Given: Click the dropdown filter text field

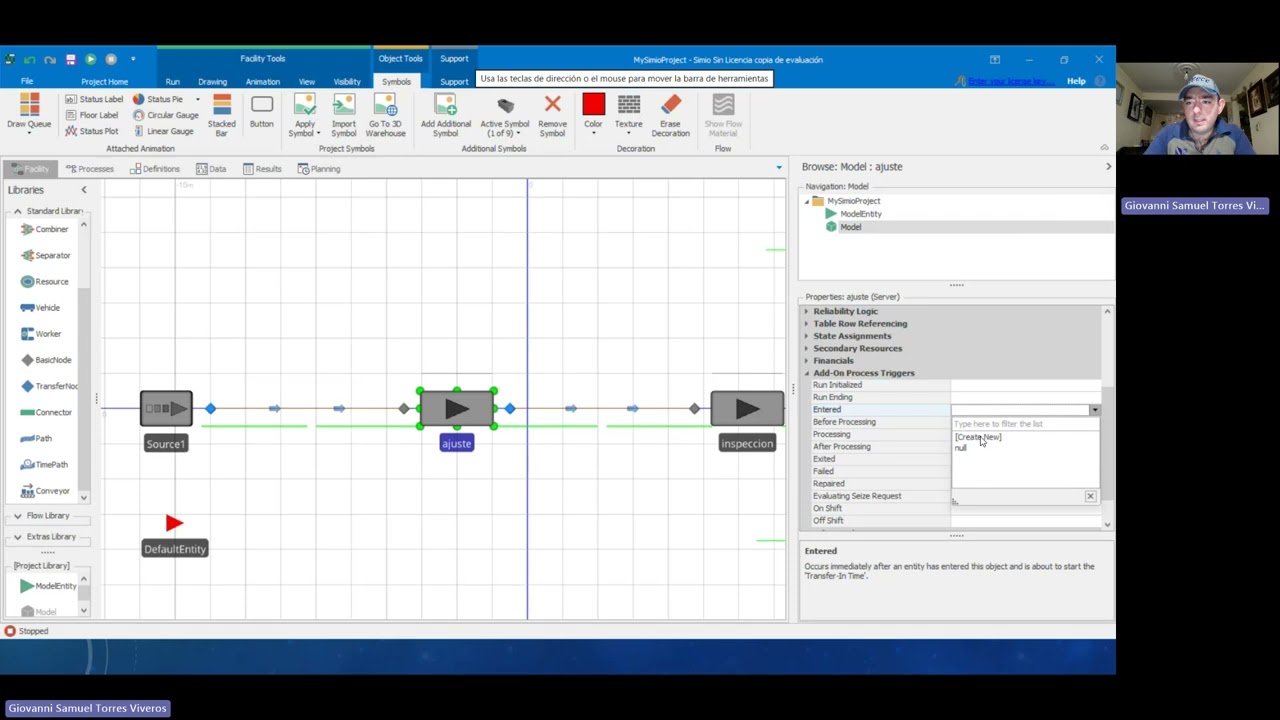Looking at the screenshot, I should (x=1025, y=424).
